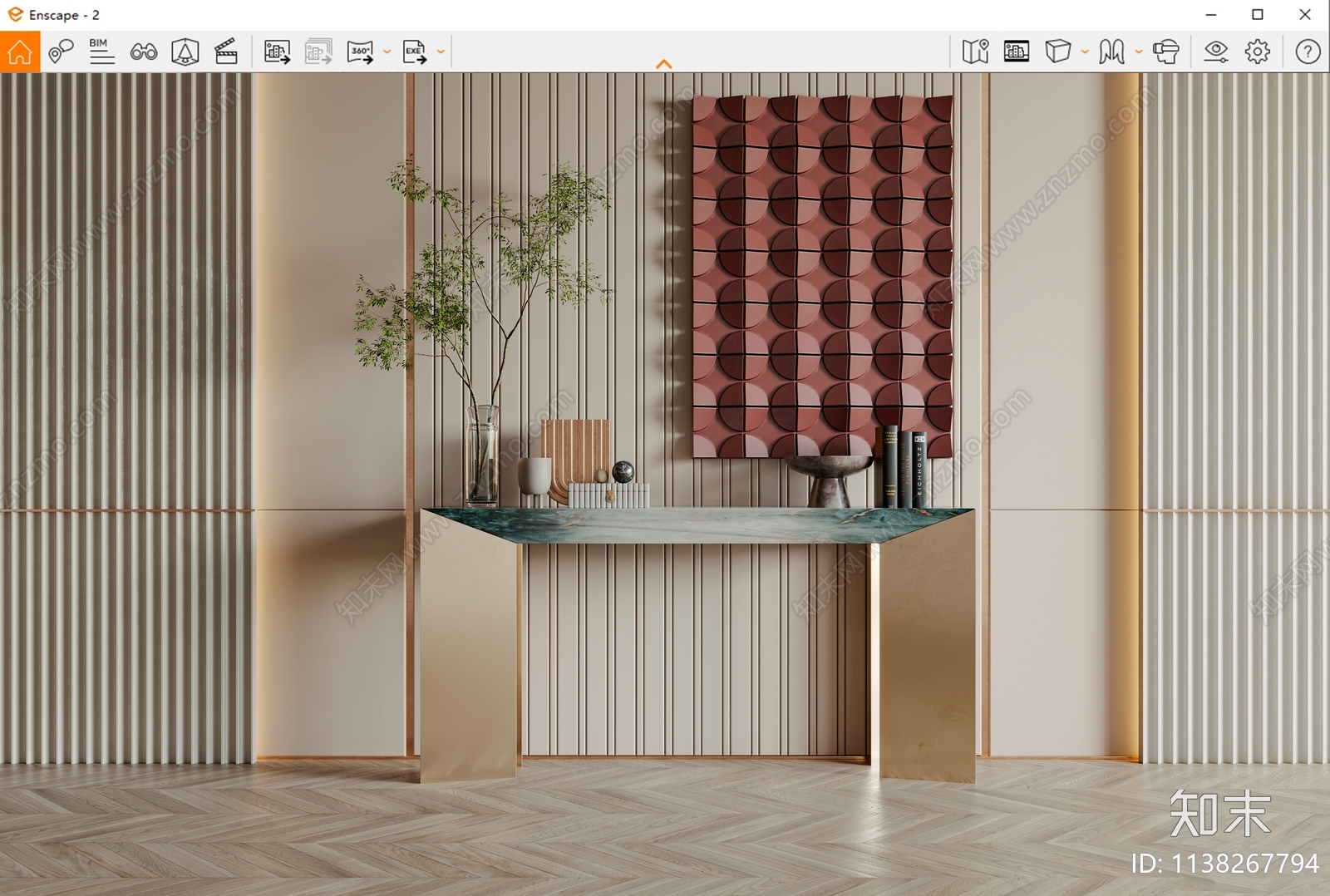Click the wings-shaped mode icon
1330x896 pixels.
[1111, 52]
